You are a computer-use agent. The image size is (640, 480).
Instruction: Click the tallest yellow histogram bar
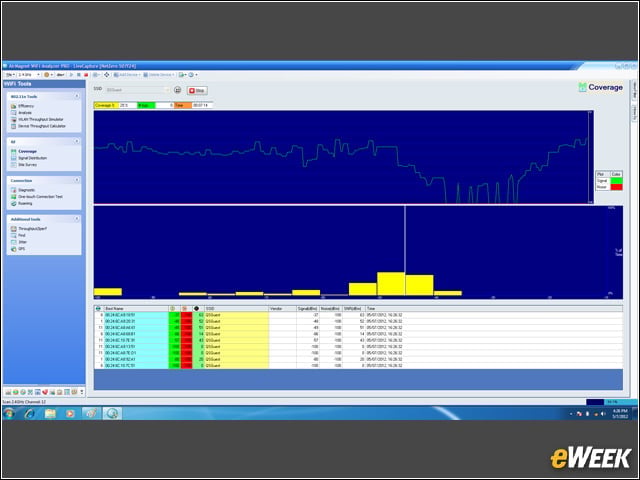point(391,284)
